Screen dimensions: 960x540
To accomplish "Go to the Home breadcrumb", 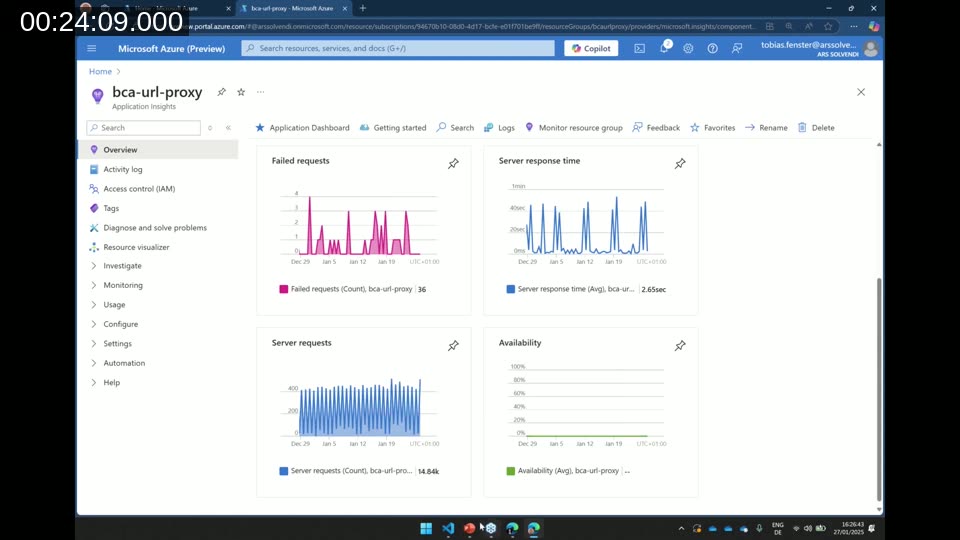I will 100,72.
